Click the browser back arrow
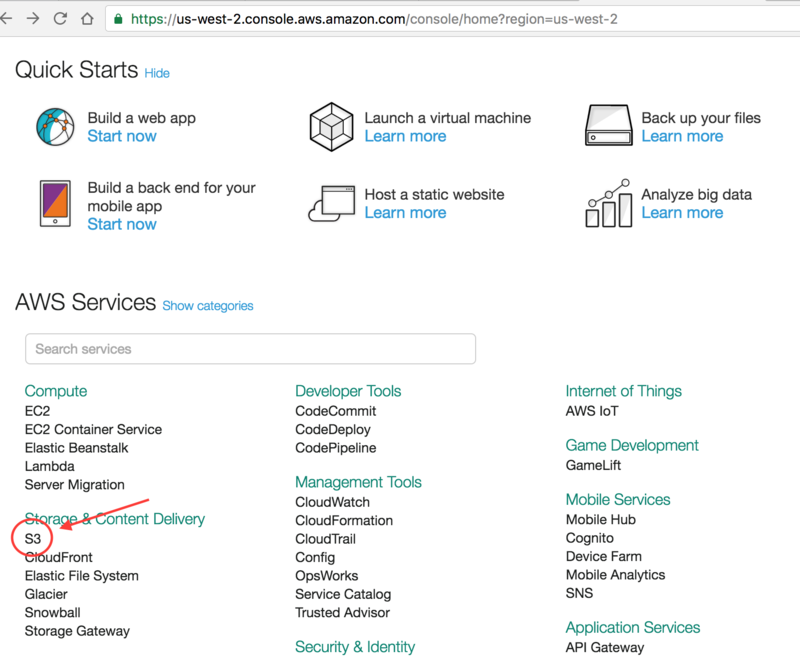Image resolution: width=800 pixels, height=656 pixels. tap(6, 19)
